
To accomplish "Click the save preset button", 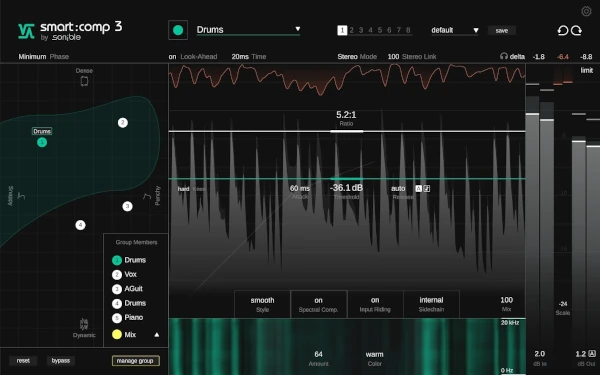I will coord(502,31).
